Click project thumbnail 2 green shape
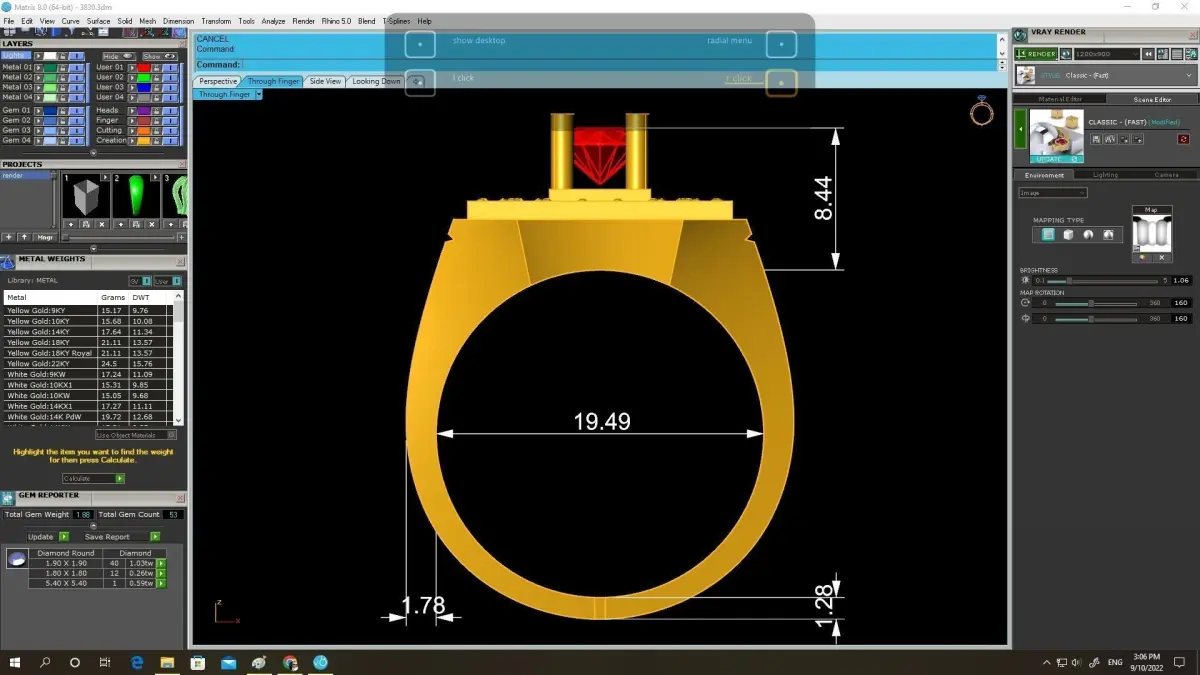The height and width of the screenshot is (675, 1200). pos(136,196)
